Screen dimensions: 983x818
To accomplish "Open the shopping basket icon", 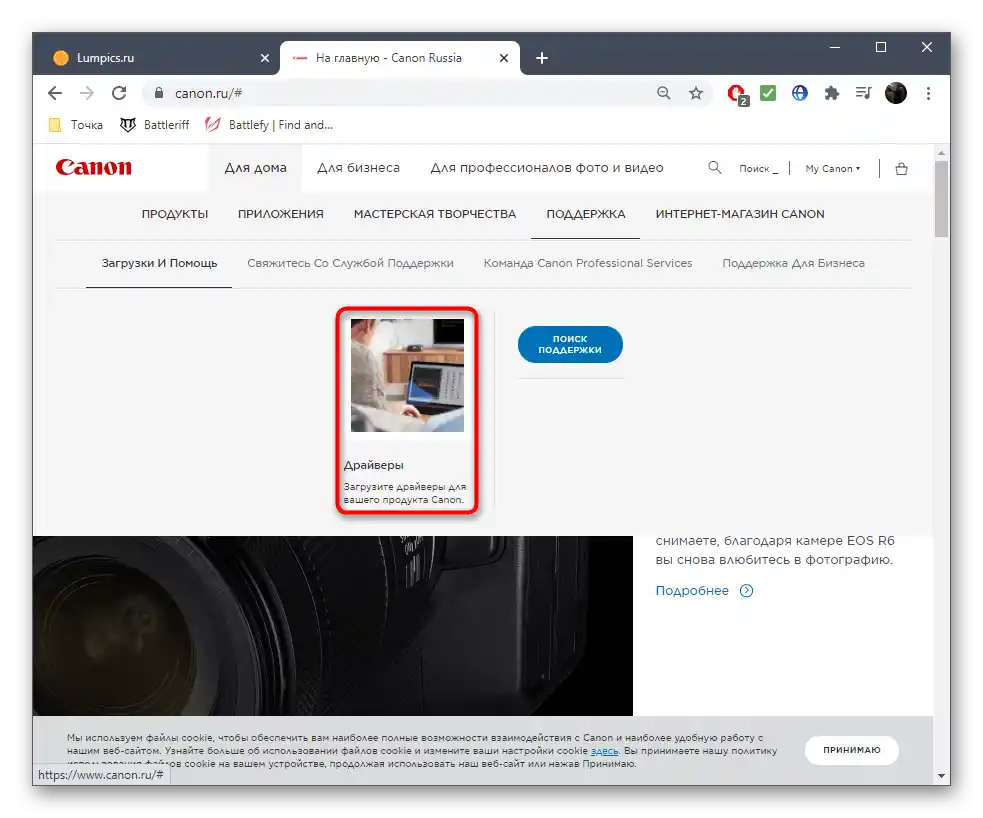I will [x=902, y=169].
